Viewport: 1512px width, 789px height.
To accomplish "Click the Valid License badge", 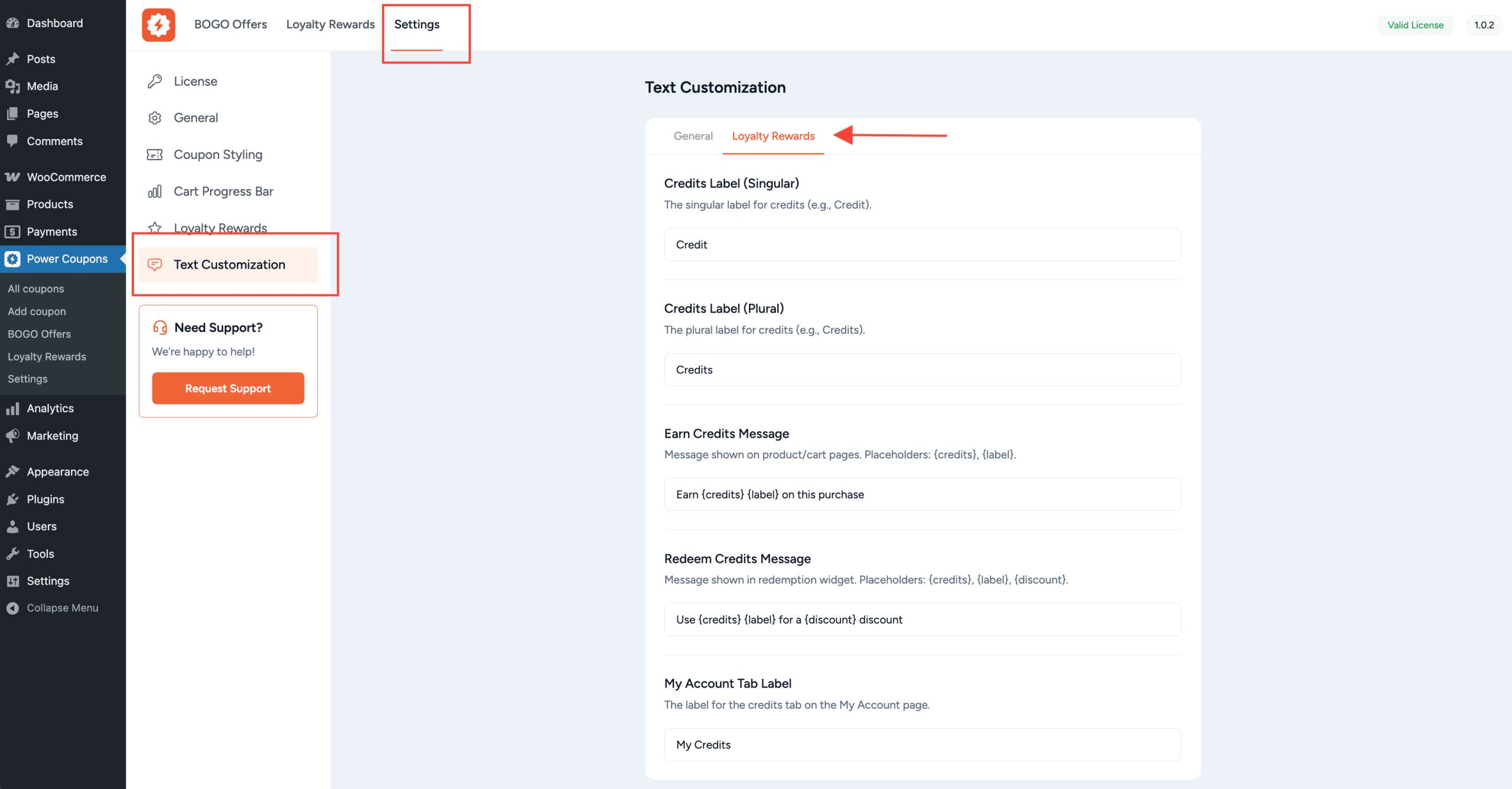I will pyautogui.click(x=1415, y=25).
